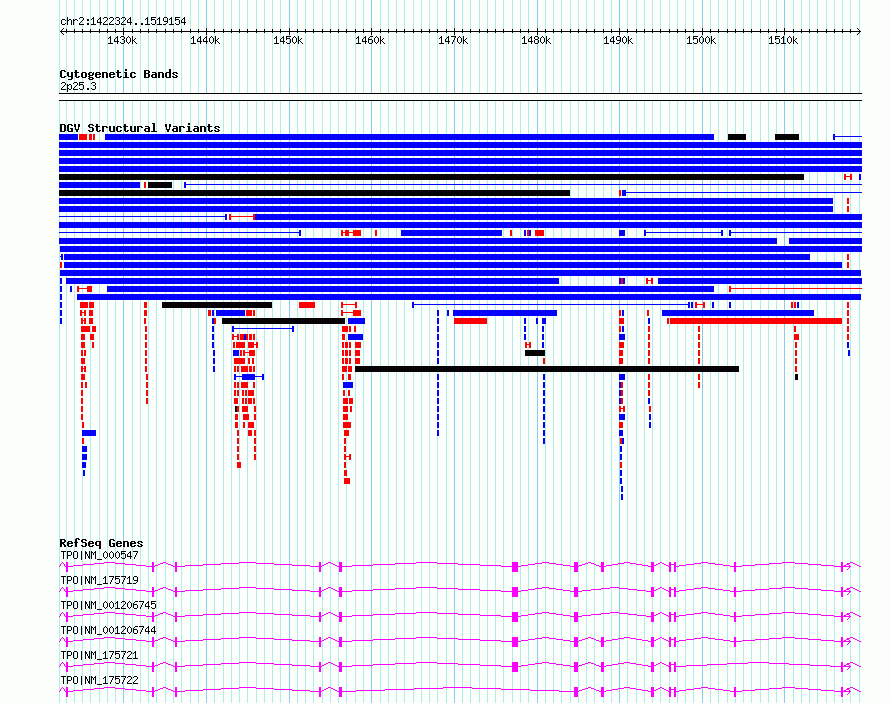Screen dimensions: 890x703
Task: Click the 1500k ruler tick label
Action: [x=701, y=40]
